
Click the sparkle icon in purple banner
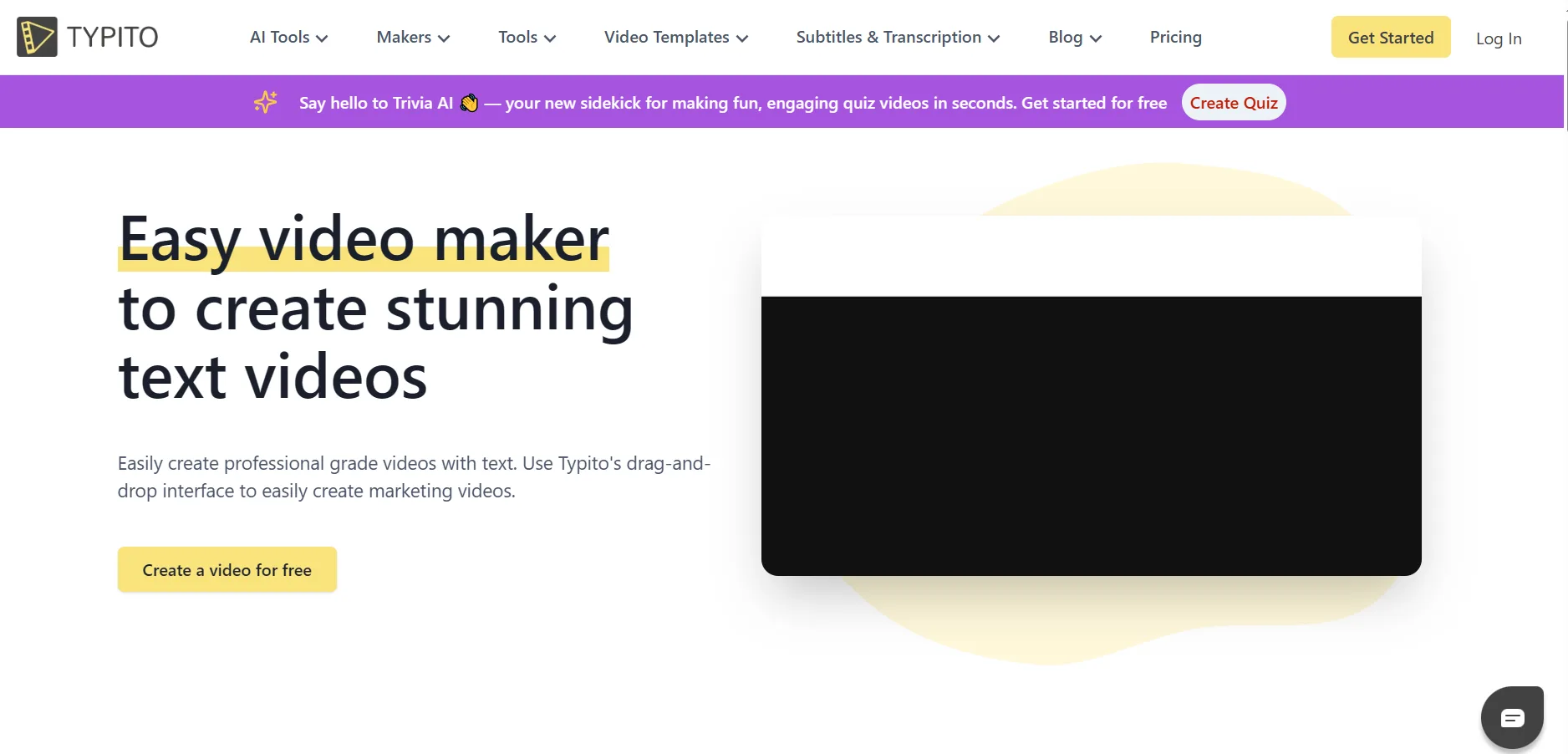[x=266, y=102]
